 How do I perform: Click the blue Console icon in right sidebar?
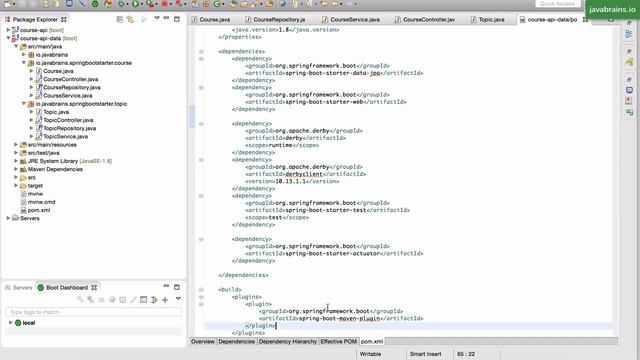click(629, 90)
